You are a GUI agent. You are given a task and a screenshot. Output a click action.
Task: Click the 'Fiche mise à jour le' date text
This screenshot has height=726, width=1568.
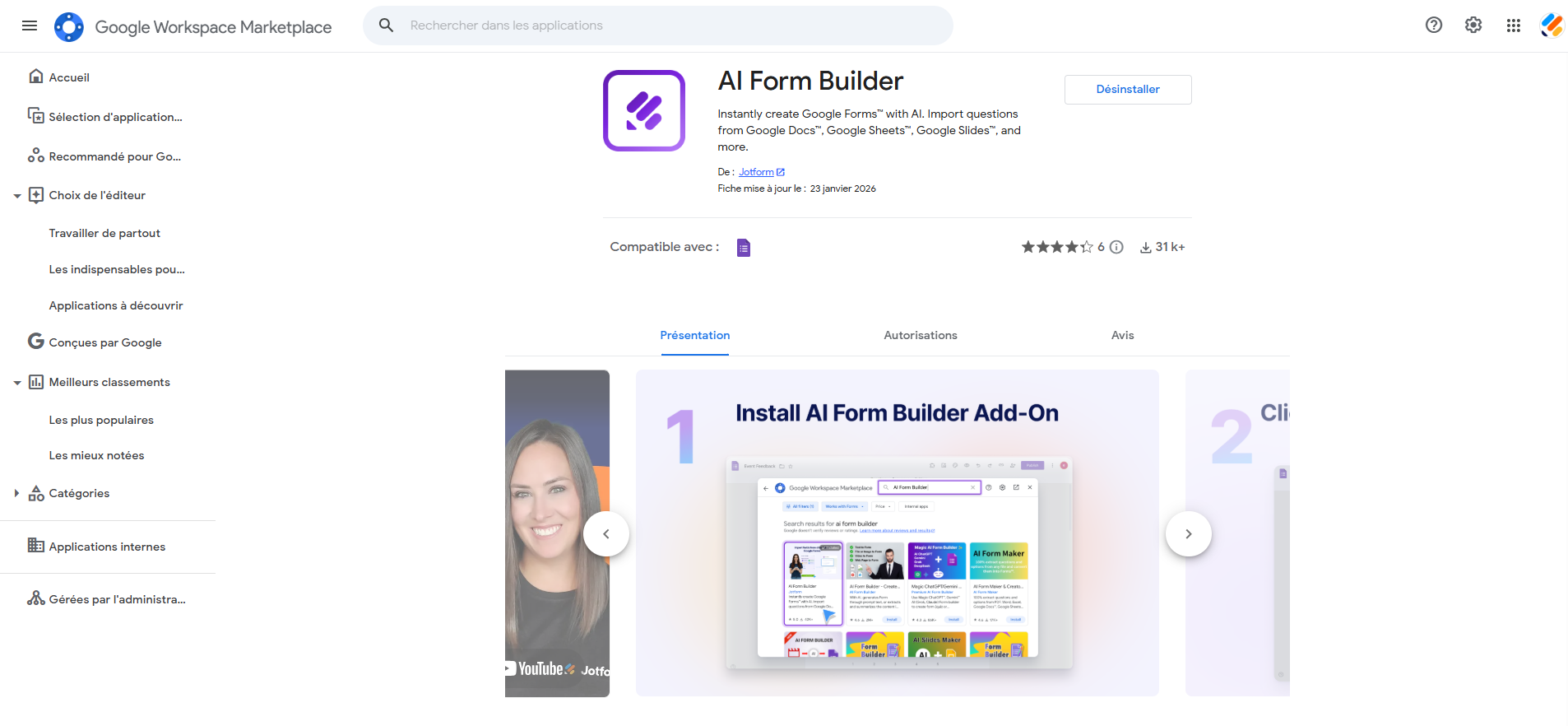click(x=796, y=188)
